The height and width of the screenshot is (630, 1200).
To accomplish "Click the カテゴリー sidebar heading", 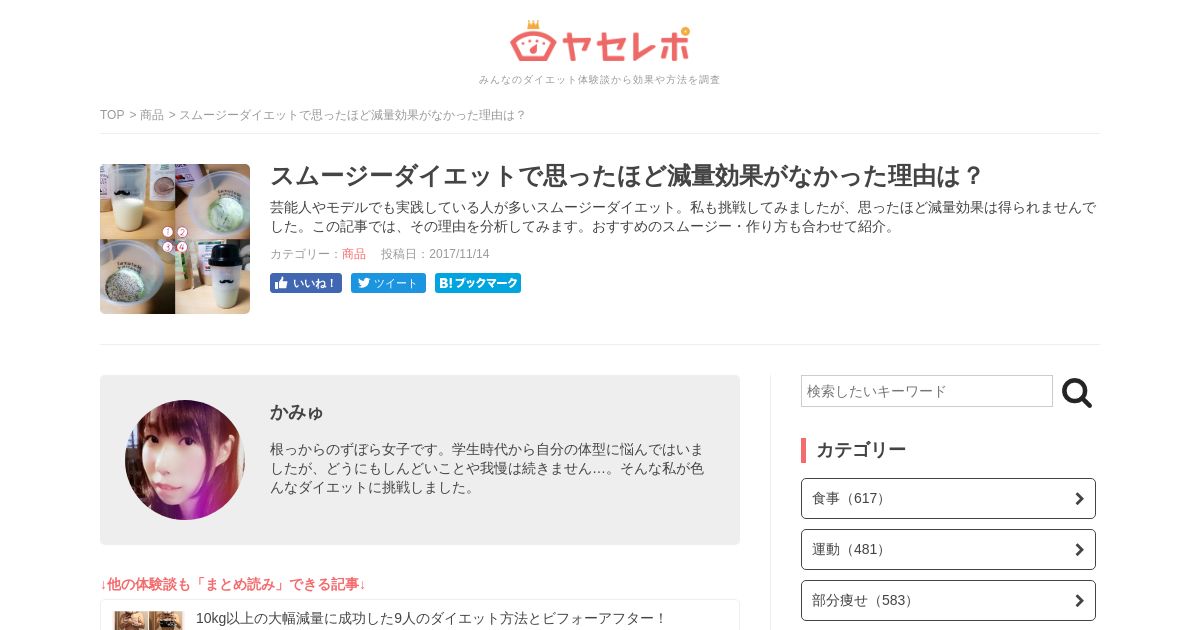I will [x=861, y=450].
